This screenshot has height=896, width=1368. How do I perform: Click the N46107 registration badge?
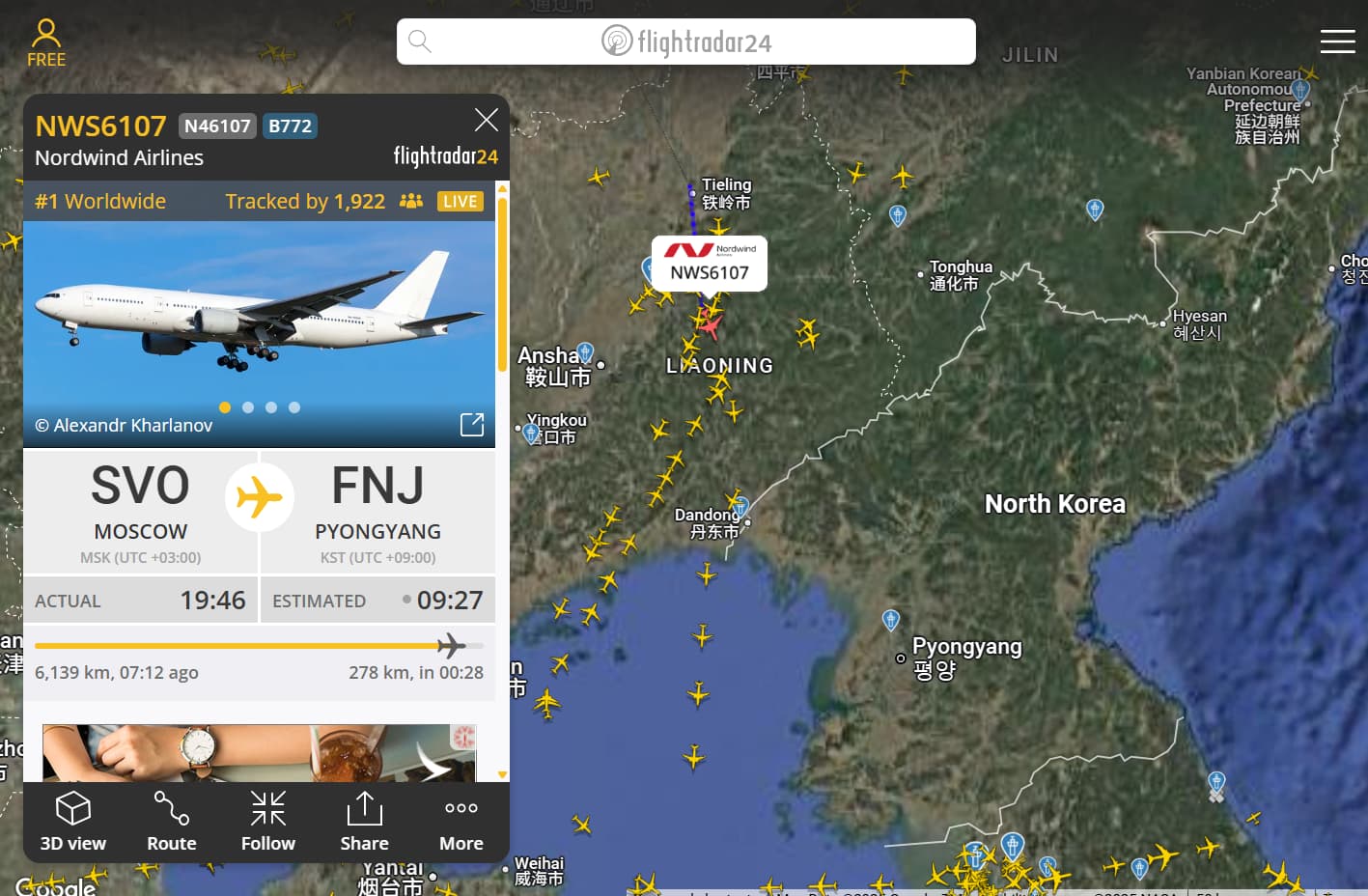click(x=217, y=126)
